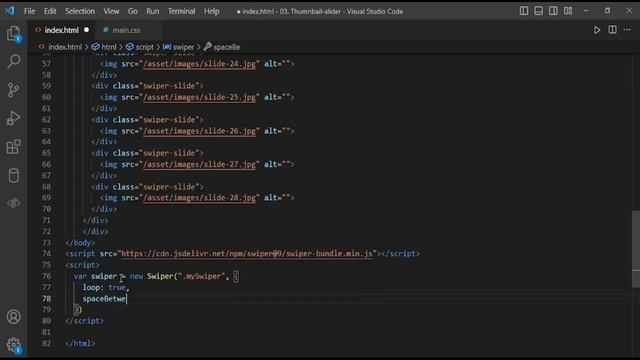Image resolution: width=640 pixels, height=360 pixels.
Task: Click the 'var' keyword on line 76
Action: point(80,276)
